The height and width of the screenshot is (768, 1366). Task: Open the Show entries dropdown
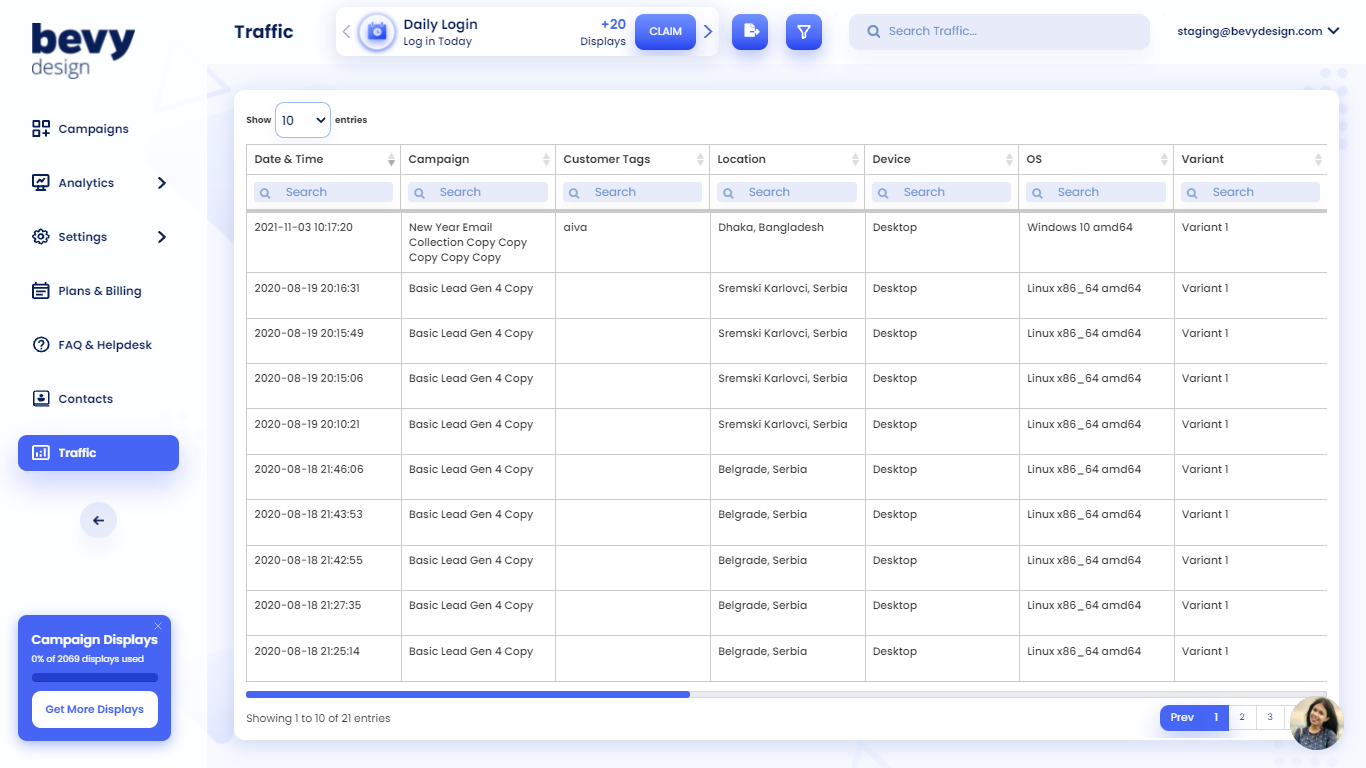[x=302, y=119]
